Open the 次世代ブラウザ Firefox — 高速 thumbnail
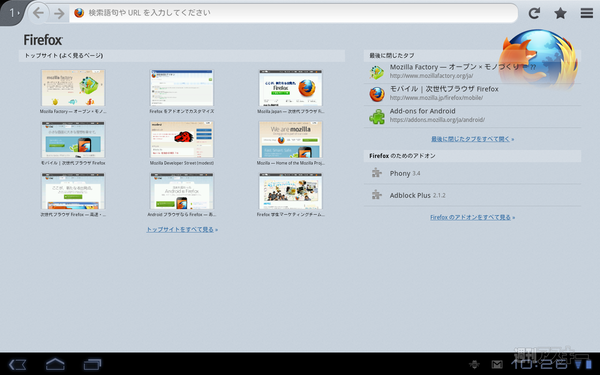600x375 pixels. tap(73, 191)
